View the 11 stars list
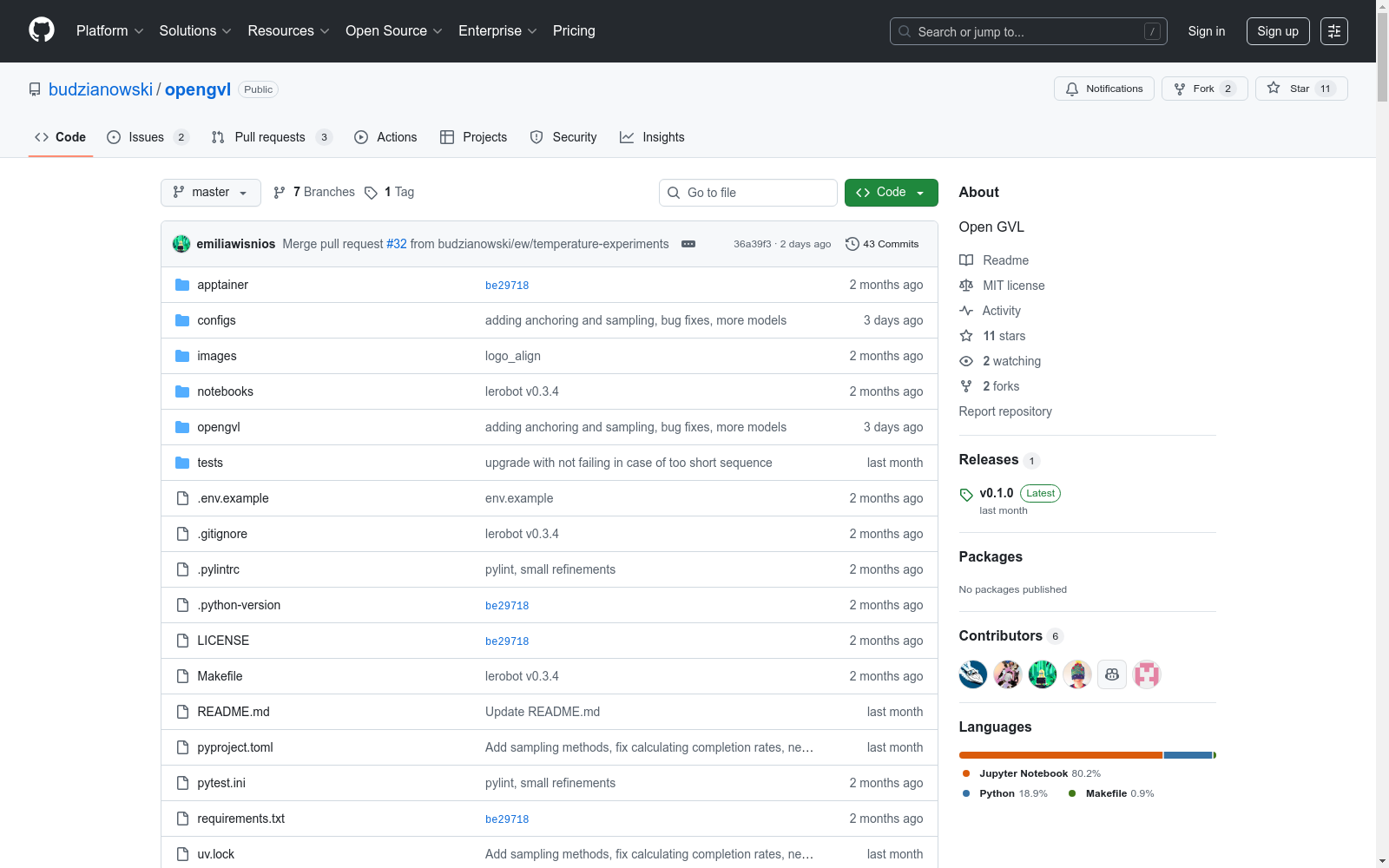Image resolution: width=1389 pixels, height=868 pixels. [1004, 336]
